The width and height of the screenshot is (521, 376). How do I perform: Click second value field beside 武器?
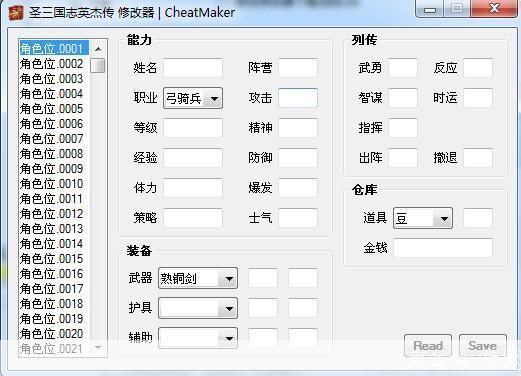(x=303, y=278)
